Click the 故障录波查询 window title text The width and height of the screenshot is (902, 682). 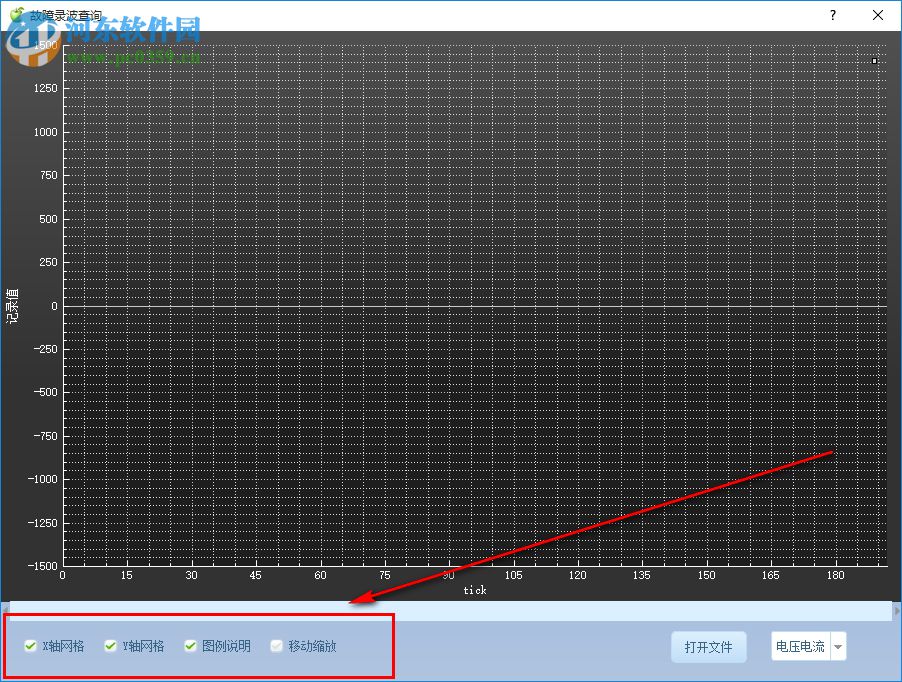pyautogui.click(x=66, y=16)
